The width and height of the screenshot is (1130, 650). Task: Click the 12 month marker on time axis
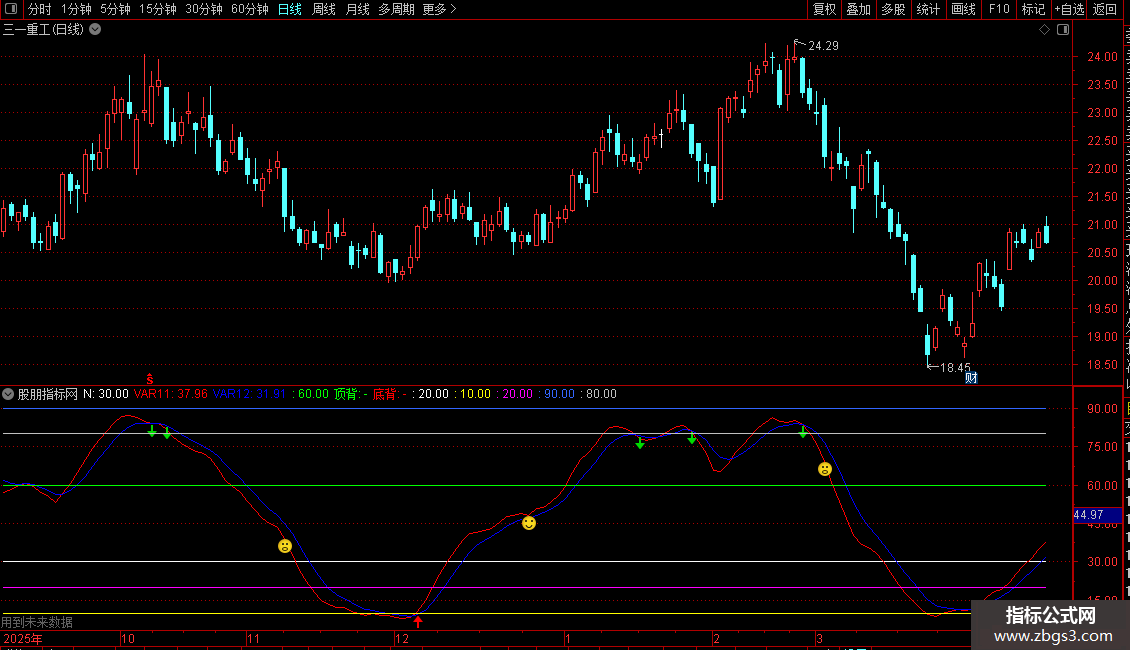click(401, 638)
